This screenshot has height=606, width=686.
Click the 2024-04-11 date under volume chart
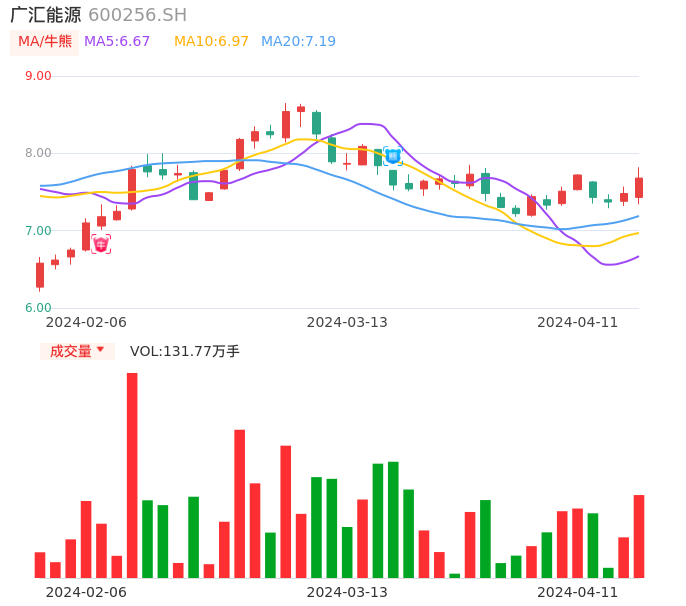coord(578,592)
